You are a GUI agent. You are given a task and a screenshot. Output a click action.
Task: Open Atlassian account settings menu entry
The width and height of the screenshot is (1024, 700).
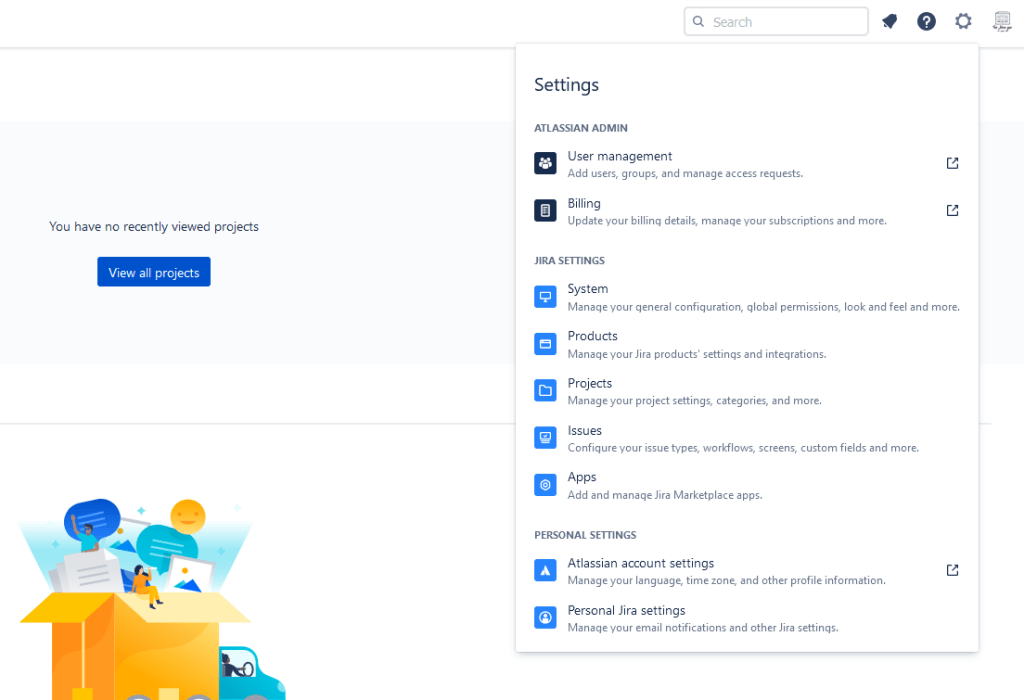pos(640,563)
